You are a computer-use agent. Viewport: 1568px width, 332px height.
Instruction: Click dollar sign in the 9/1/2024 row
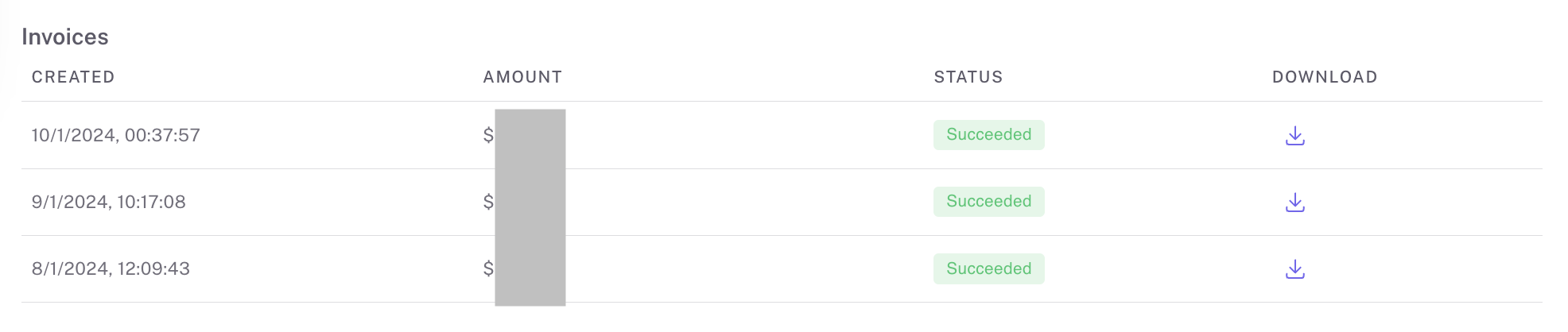(x=488, y=202)
